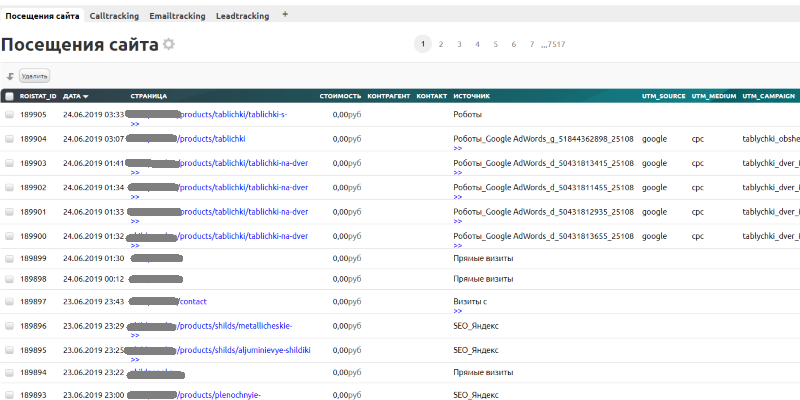Expand page URL for row 189895
The width and height of the screenshot is (800, 400).
tap(135, 360)
